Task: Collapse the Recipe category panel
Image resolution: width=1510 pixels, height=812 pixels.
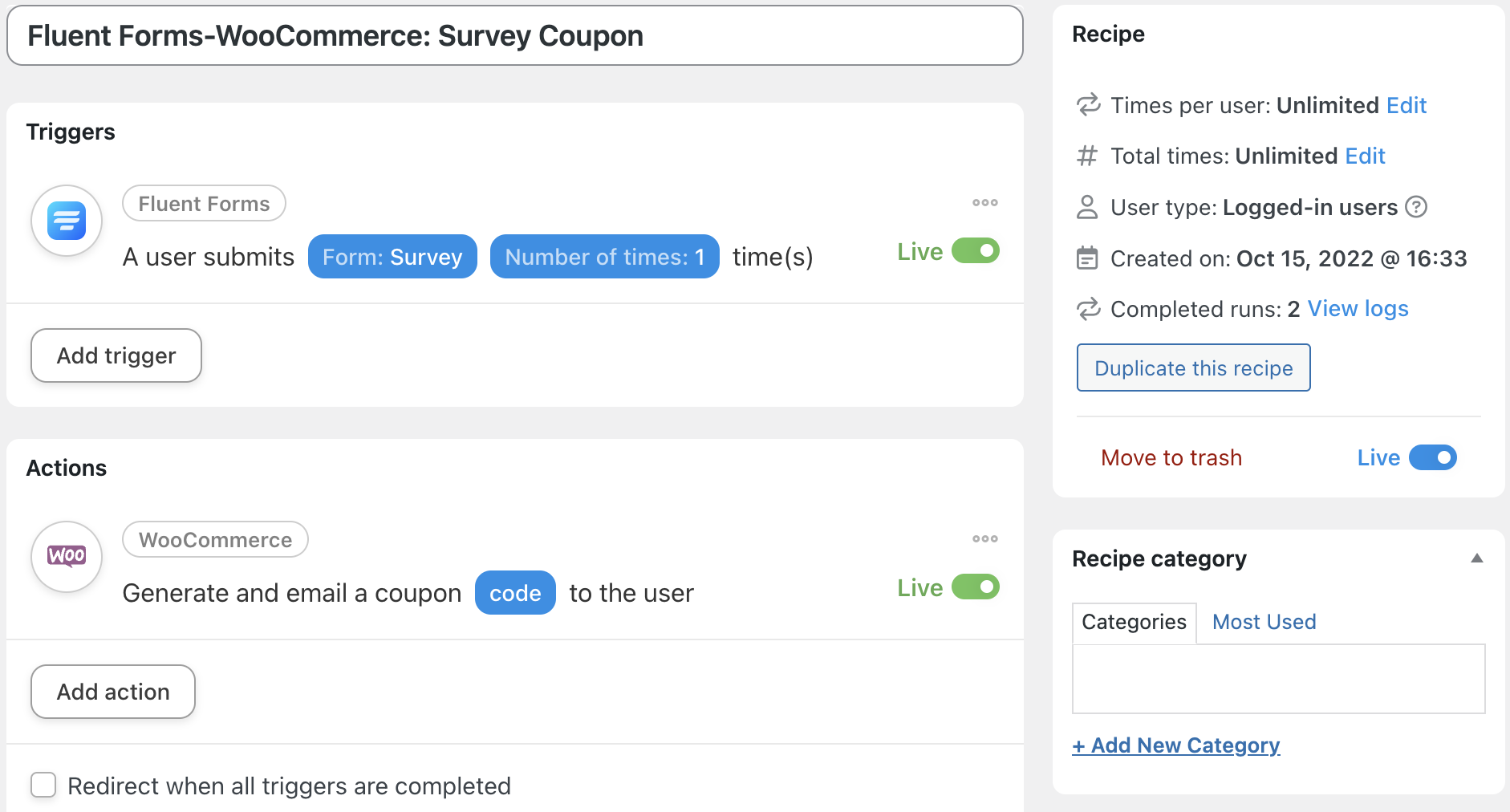Action: 1476,558
